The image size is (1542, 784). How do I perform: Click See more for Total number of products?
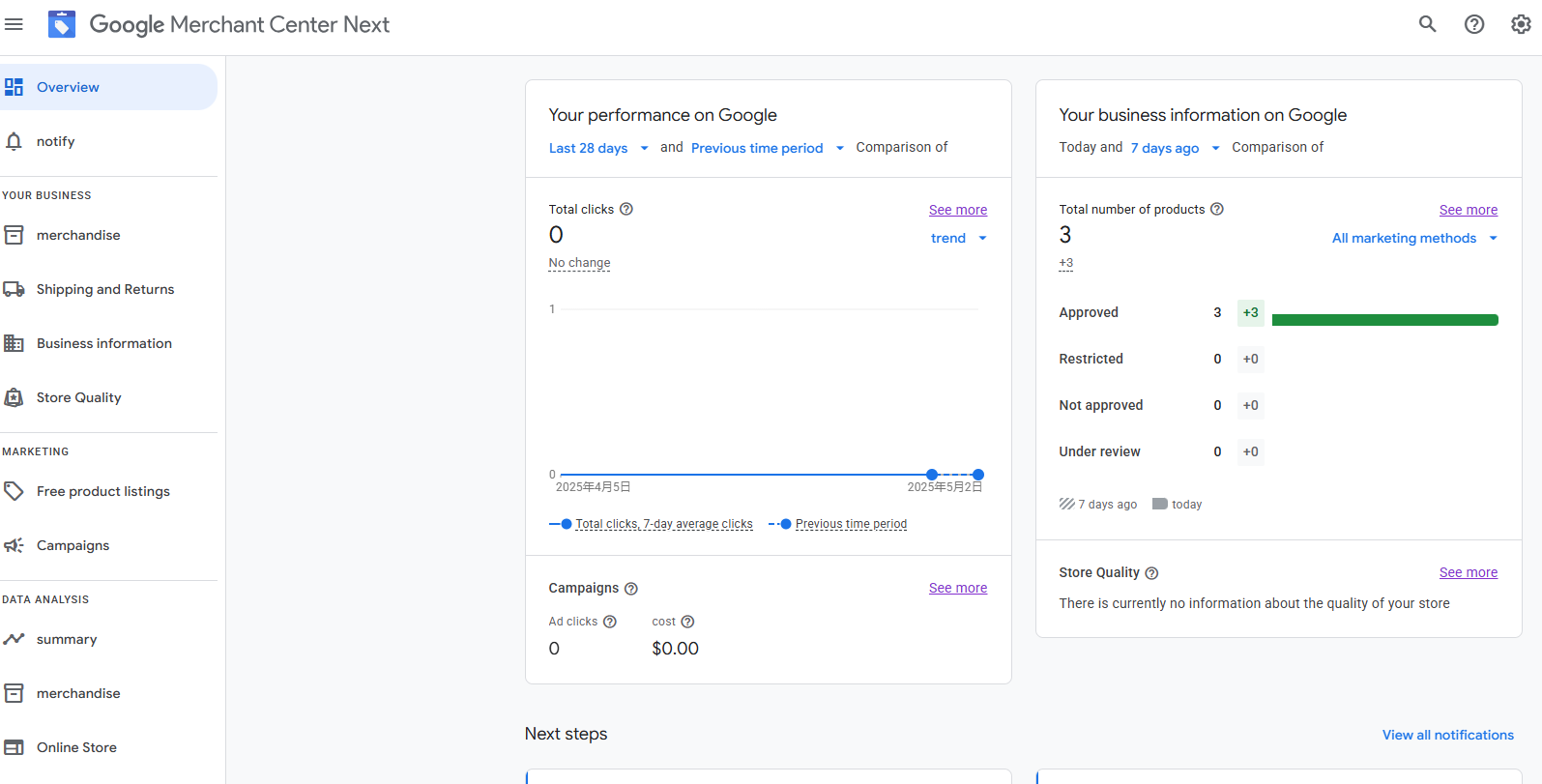point(1469,210)
